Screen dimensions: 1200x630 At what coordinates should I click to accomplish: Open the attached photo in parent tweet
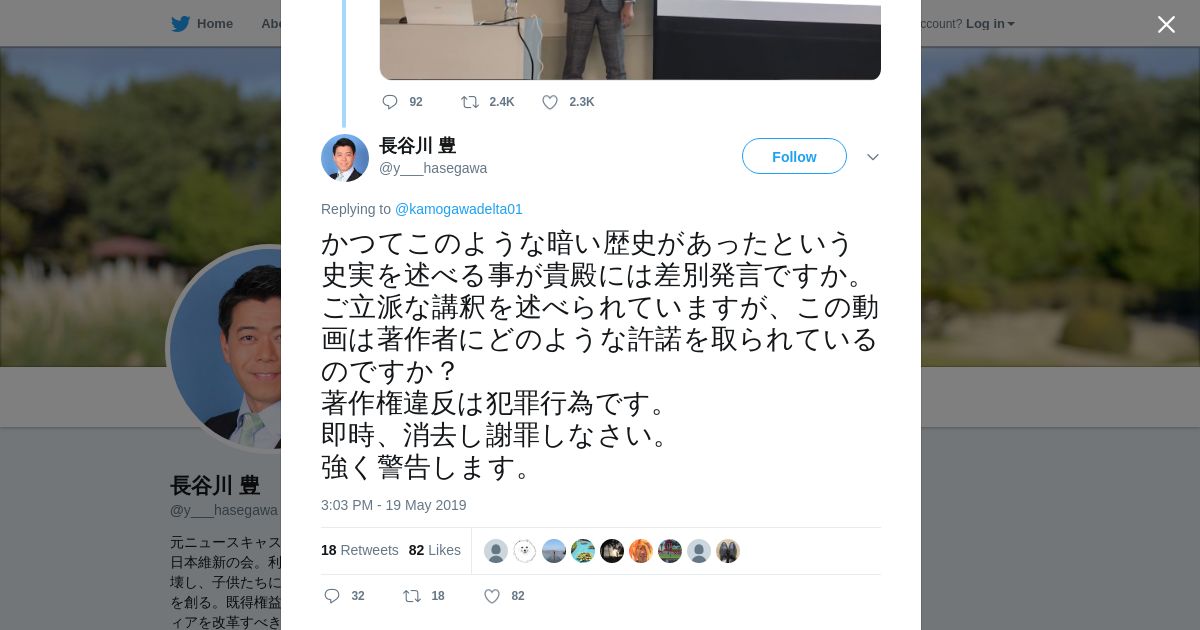[630, 40]
